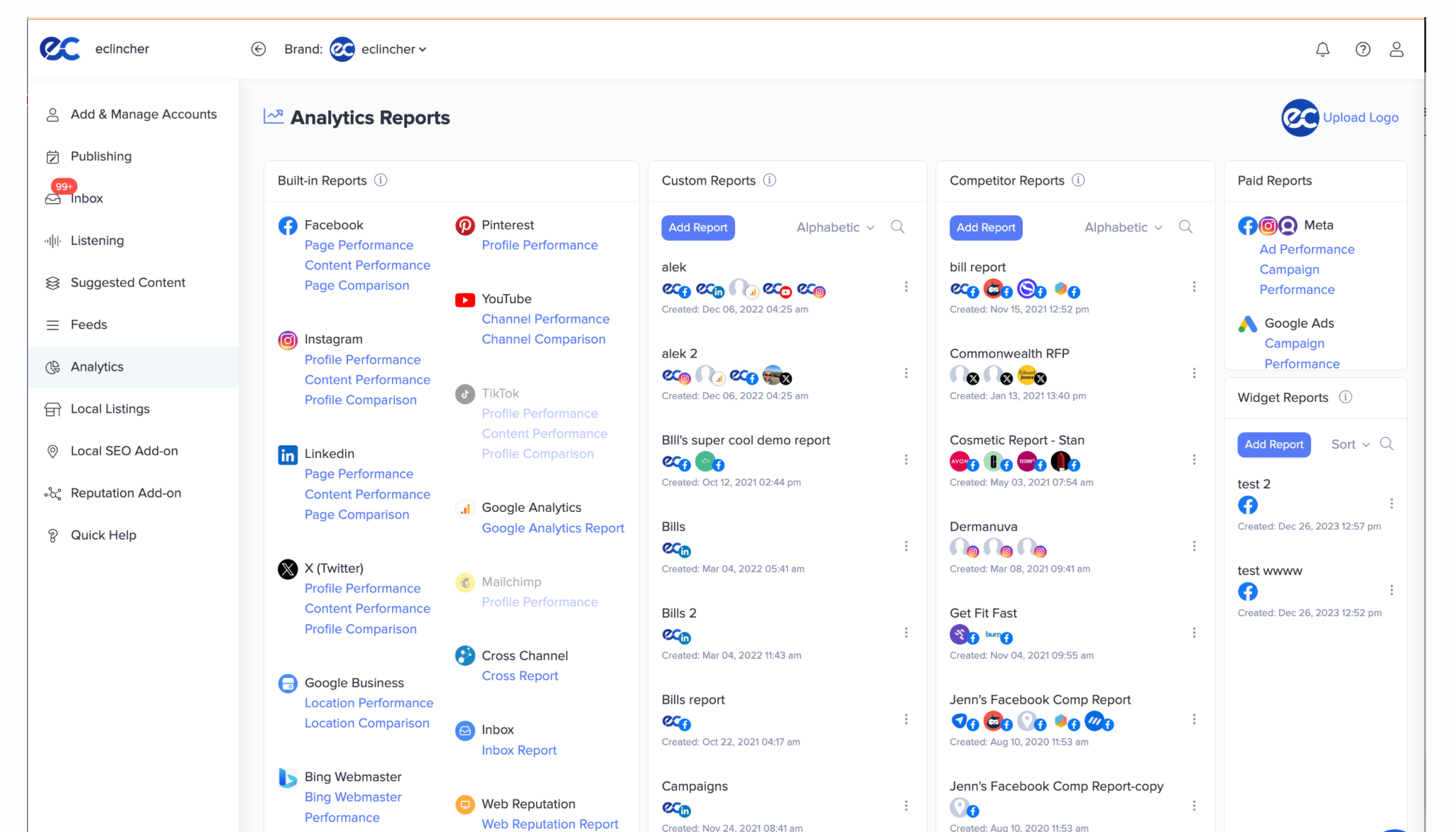Go to the Listening sidebar section
This screenshot has width=1456, height=832.
pyautogui.click(x=97, y=241)
